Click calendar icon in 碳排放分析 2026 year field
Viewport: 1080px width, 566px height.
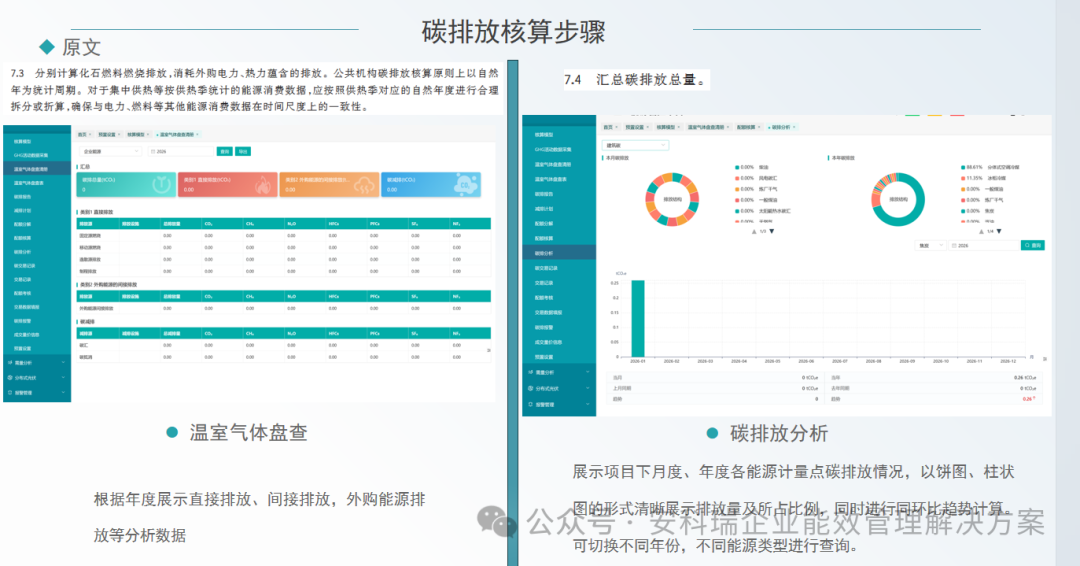tap(954, 245)
